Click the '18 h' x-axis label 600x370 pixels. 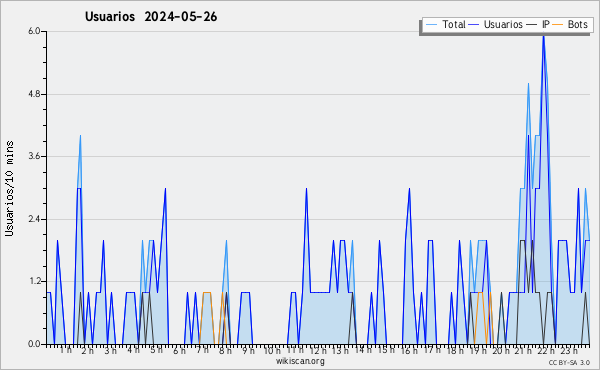tap(455, 350)
